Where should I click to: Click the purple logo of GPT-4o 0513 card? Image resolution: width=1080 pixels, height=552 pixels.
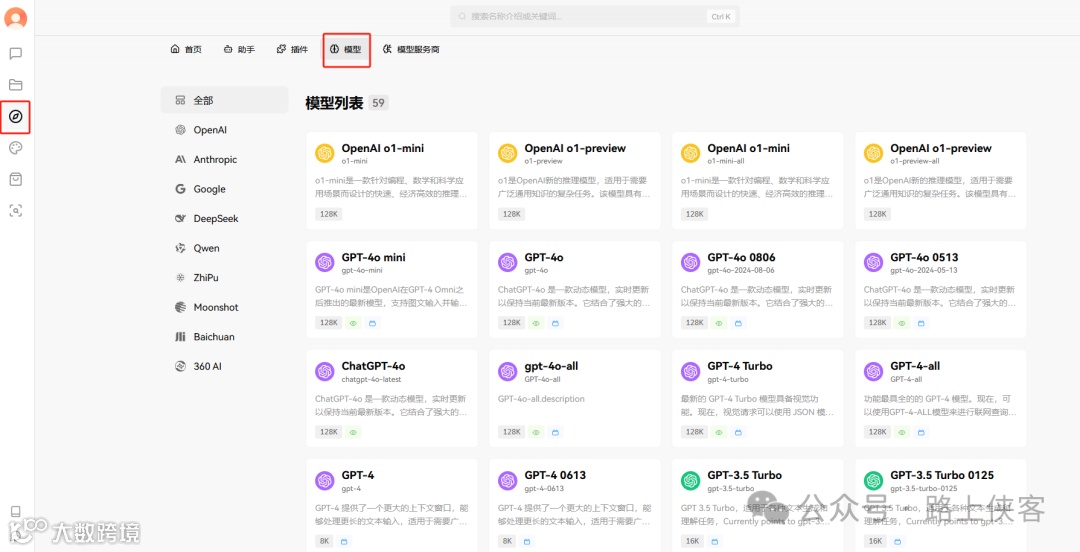click(873, 262)
